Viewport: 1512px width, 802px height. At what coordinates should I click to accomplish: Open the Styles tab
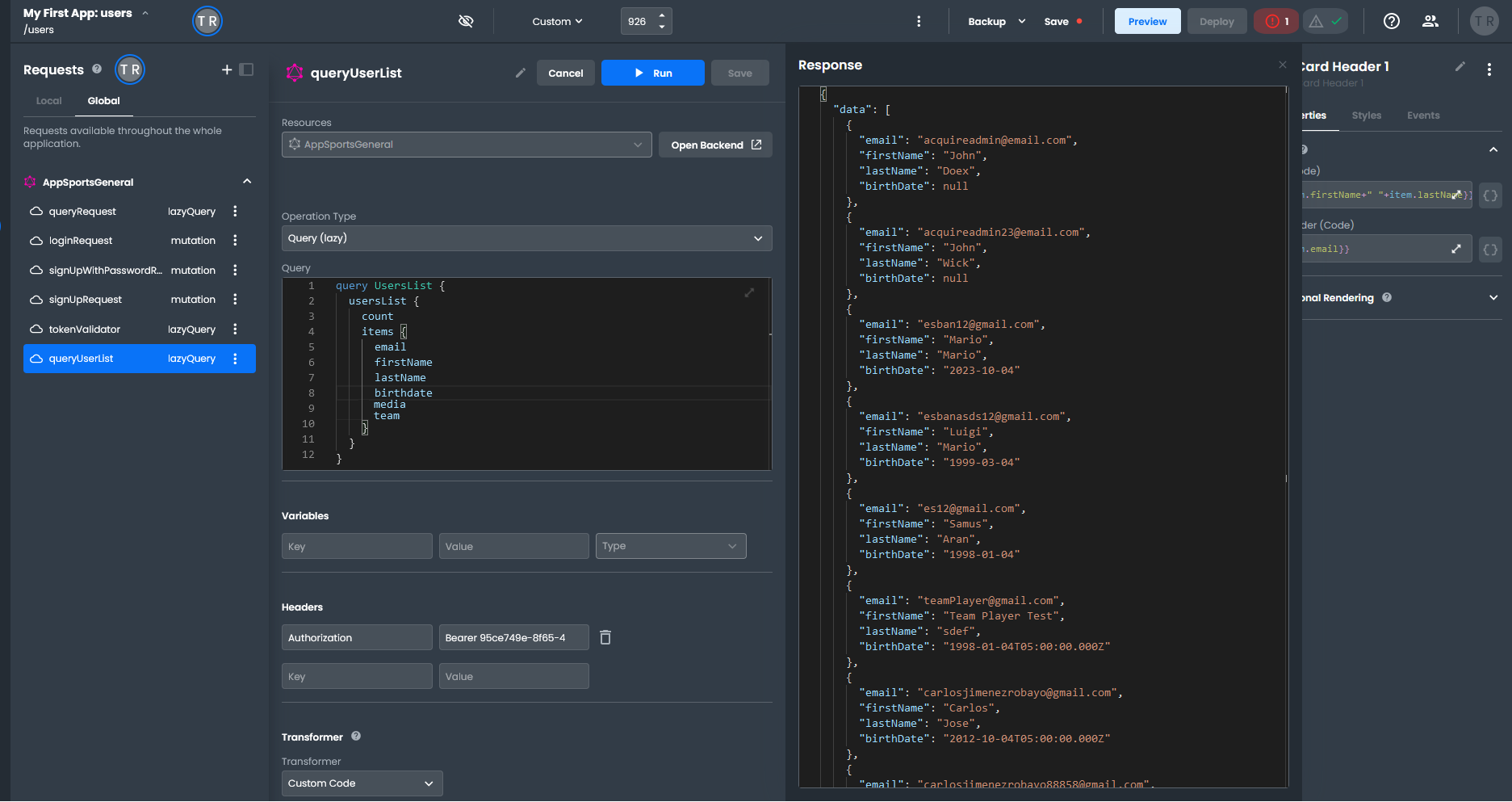pos(1366,115)
